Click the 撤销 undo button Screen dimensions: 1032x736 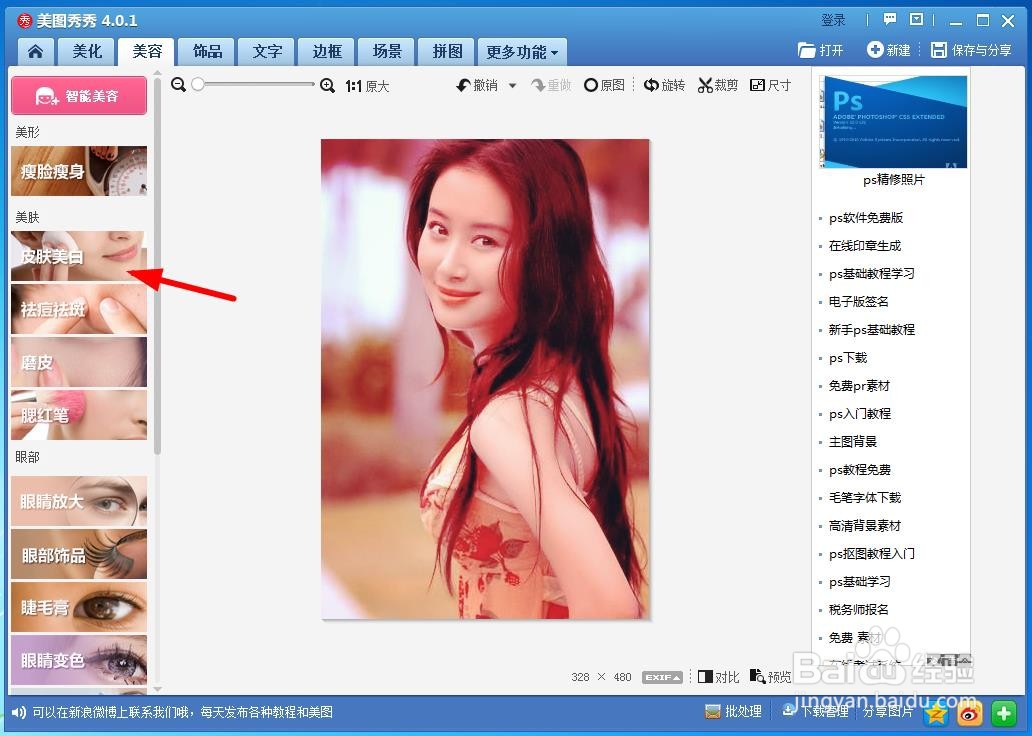[x=477, y=85]
